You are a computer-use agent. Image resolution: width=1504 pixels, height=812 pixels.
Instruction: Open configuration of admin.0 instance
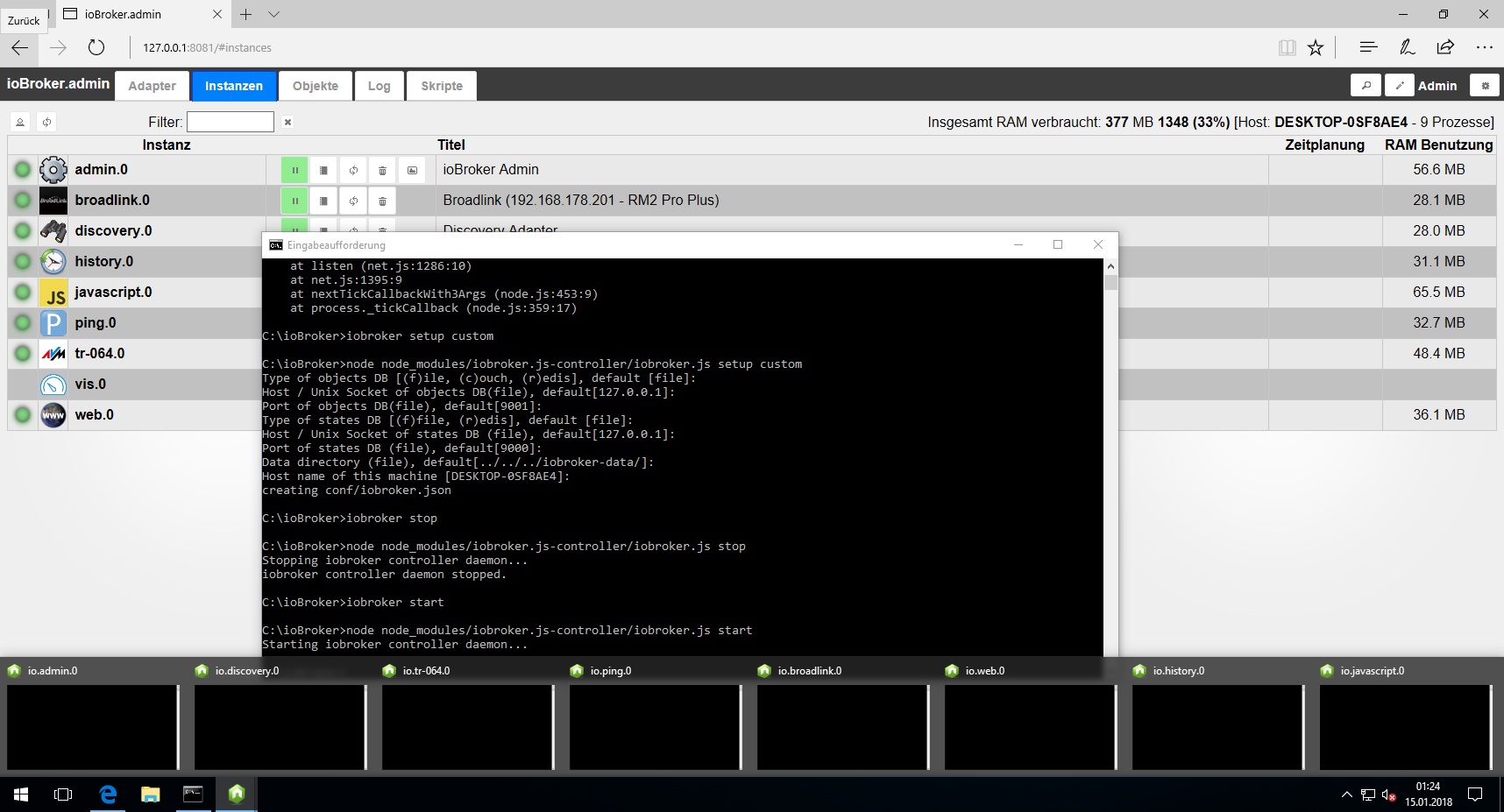[323, 170]
